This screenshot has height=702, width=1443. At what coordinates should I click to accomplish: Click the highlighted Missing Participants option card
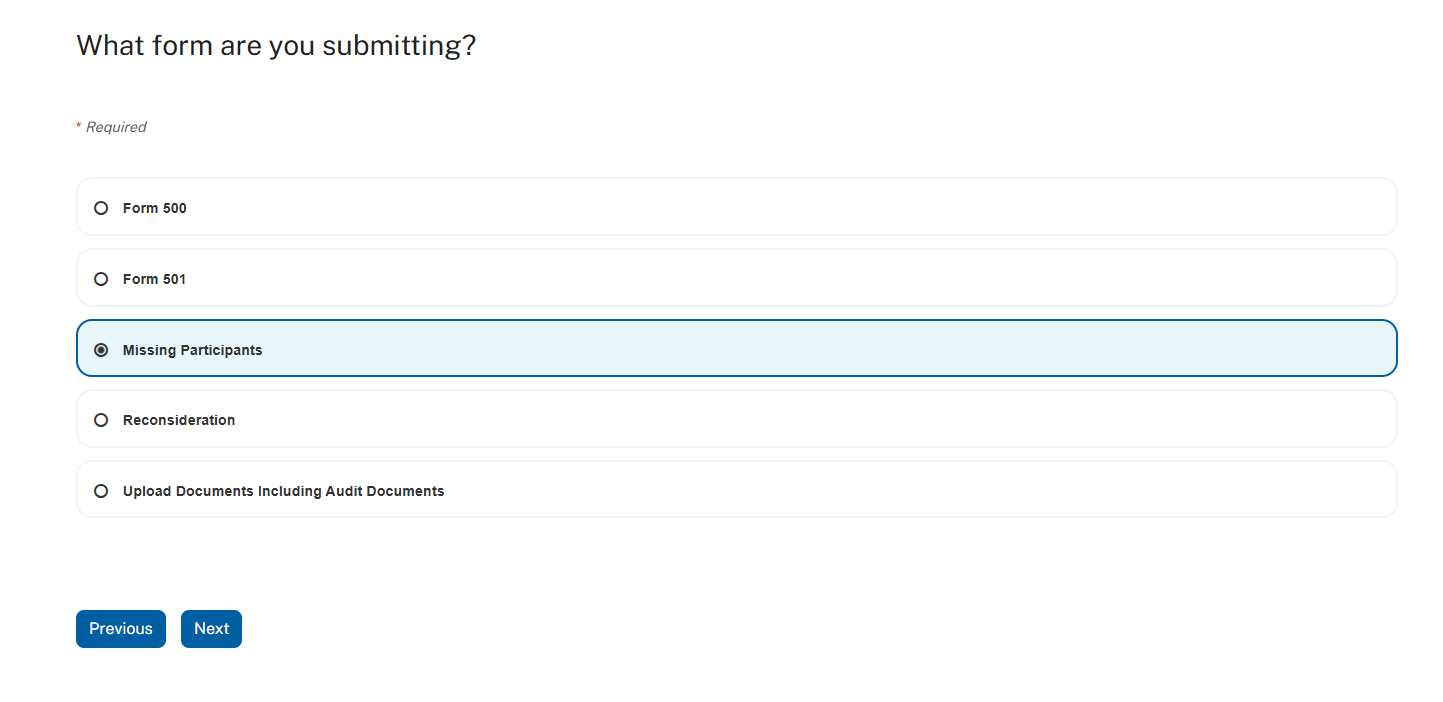point(800,348)
